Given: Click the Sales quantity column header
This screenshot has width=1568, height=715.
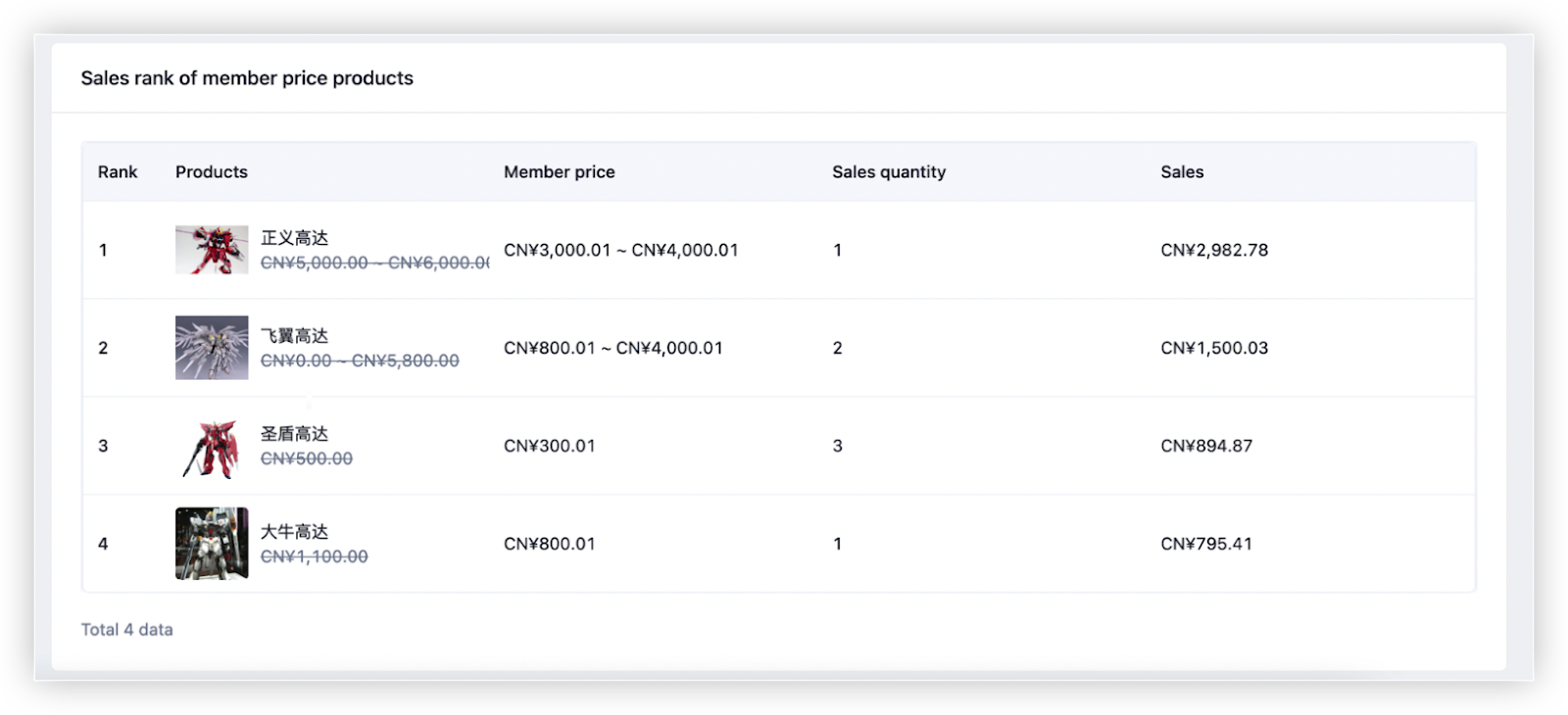Looking at the screenshot, I should pos(889,172).
